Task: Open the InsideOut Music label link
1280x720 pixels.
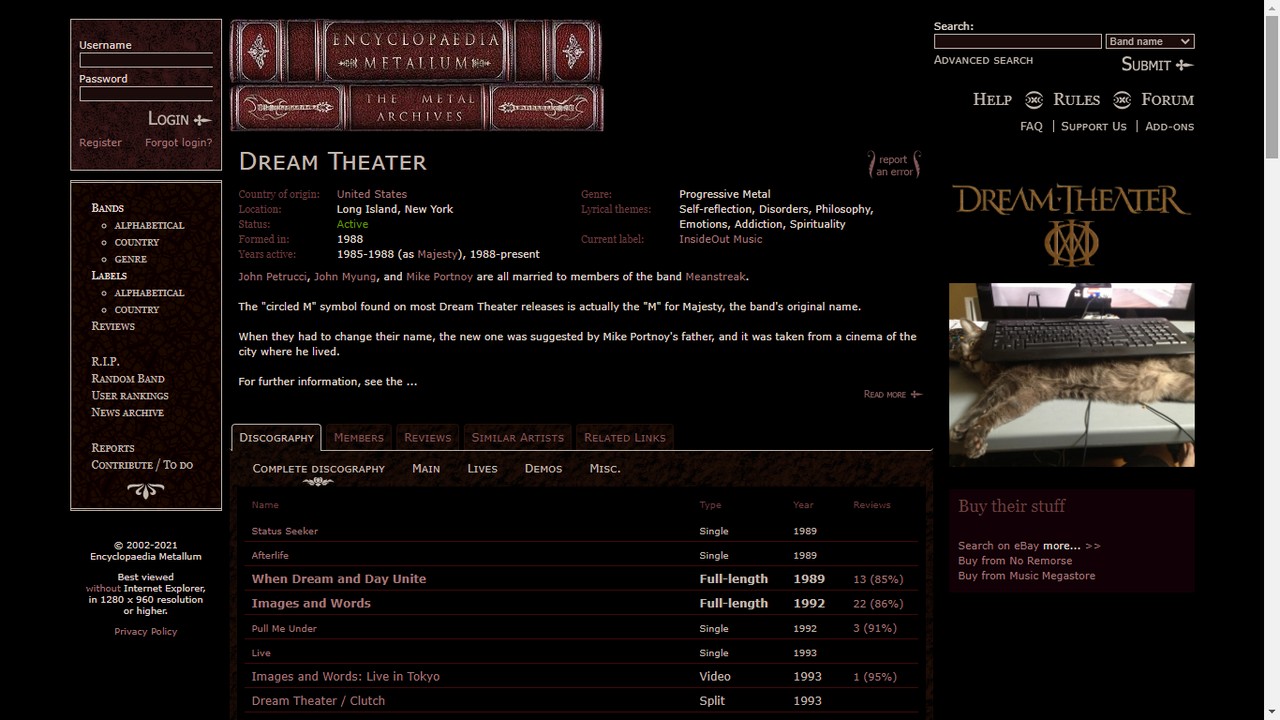Action: pos(720,239)
